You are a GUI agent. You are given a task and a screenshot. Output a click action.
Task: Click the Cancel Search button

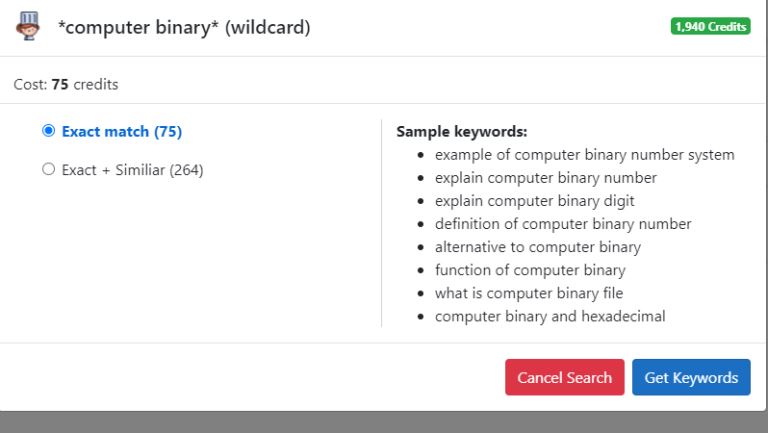[565, 377]
